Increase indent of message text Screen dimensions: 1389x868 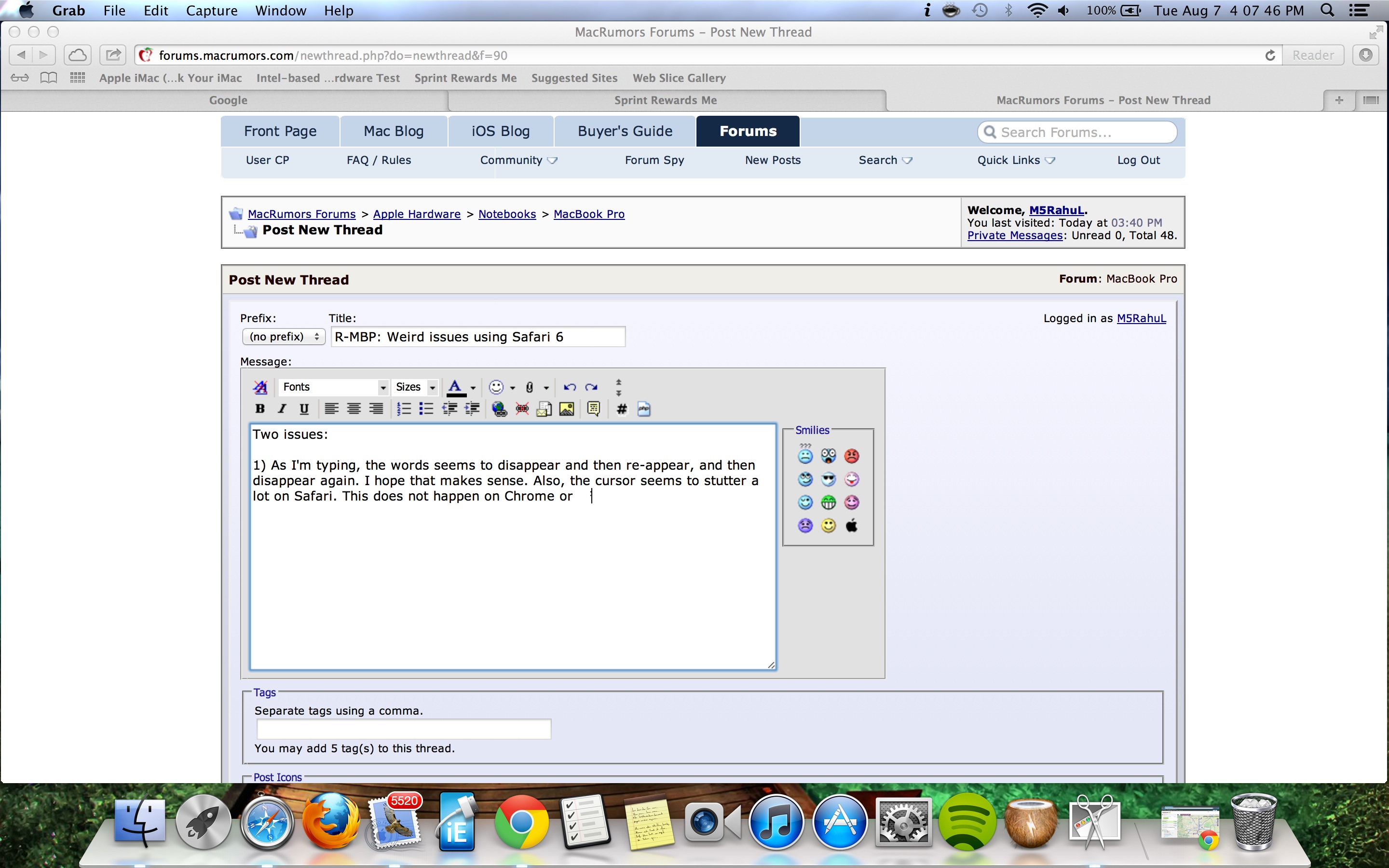472,409
